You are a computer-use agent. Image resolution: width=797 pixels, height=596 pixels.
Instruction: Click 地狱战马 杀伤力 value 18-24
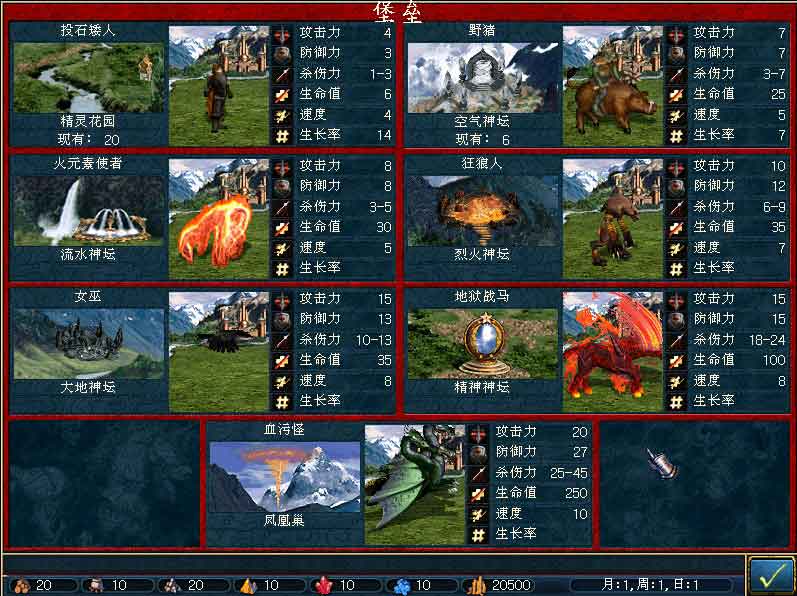tap(768, 340)
